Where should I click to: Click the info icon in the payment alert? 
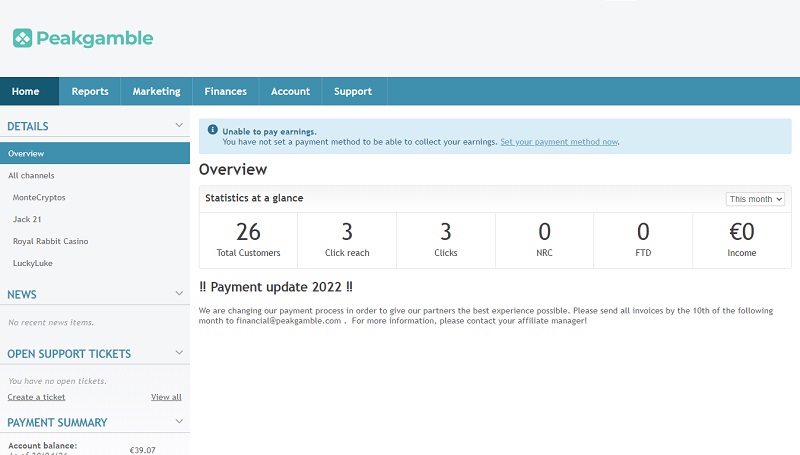coord(213,130)
